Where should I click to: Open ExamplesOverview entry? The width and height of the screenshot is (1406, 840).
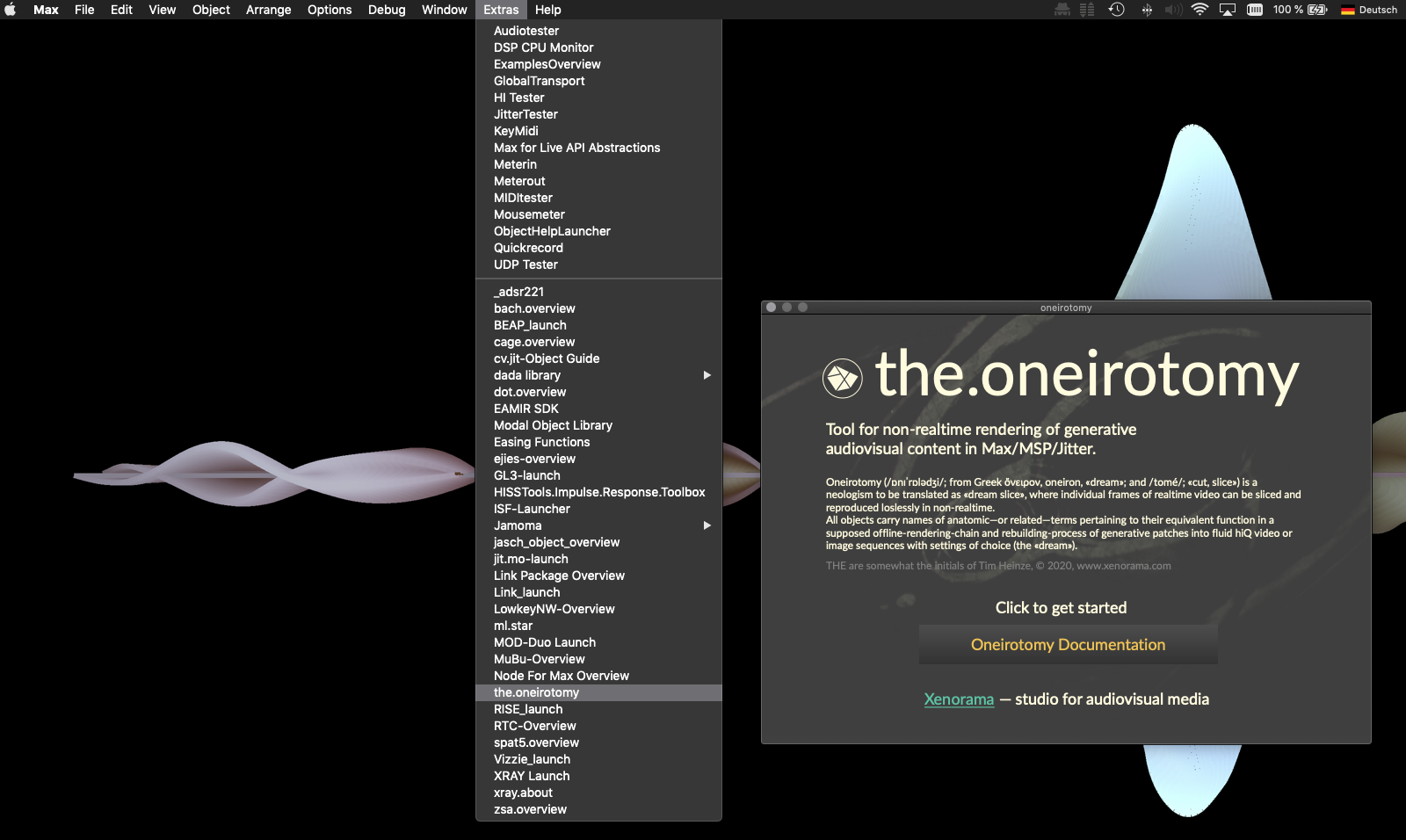(598, 64)
